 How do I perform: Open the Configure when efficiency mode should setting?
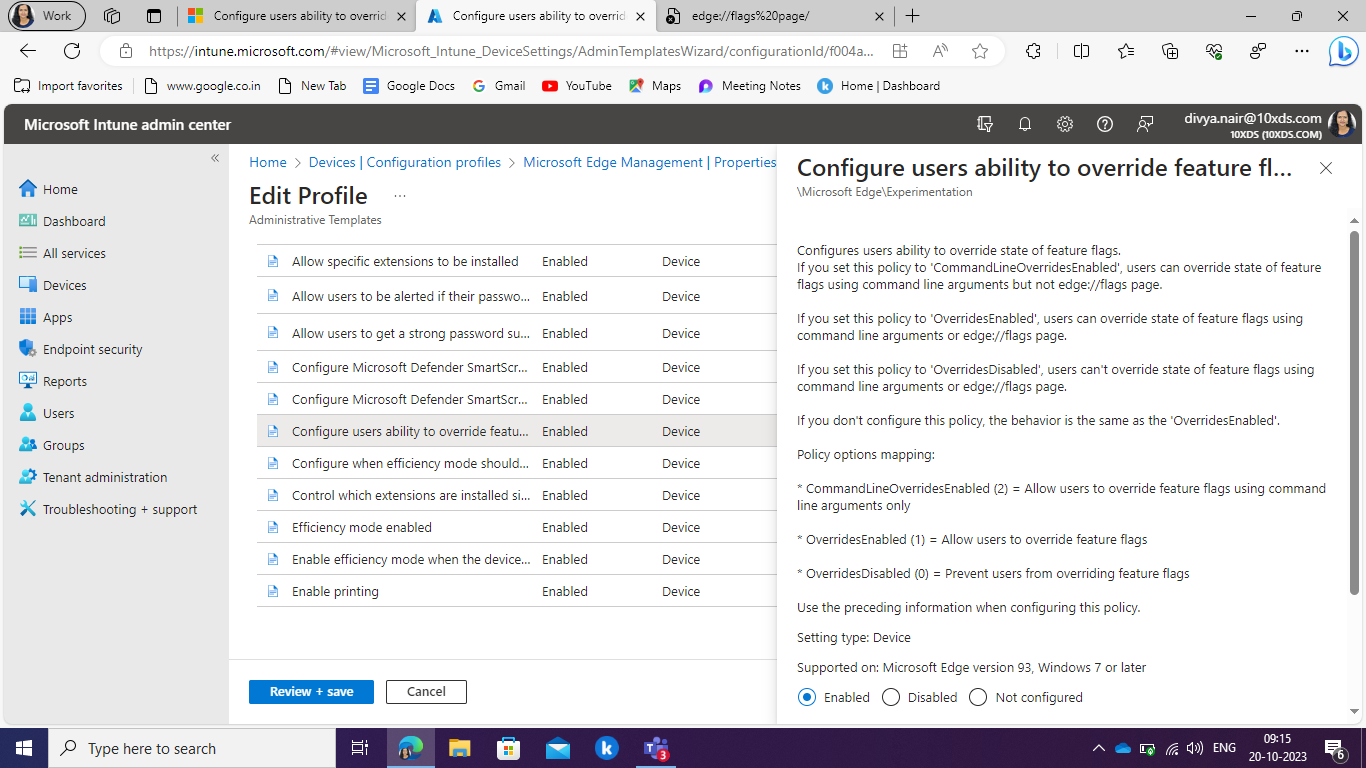411,463
